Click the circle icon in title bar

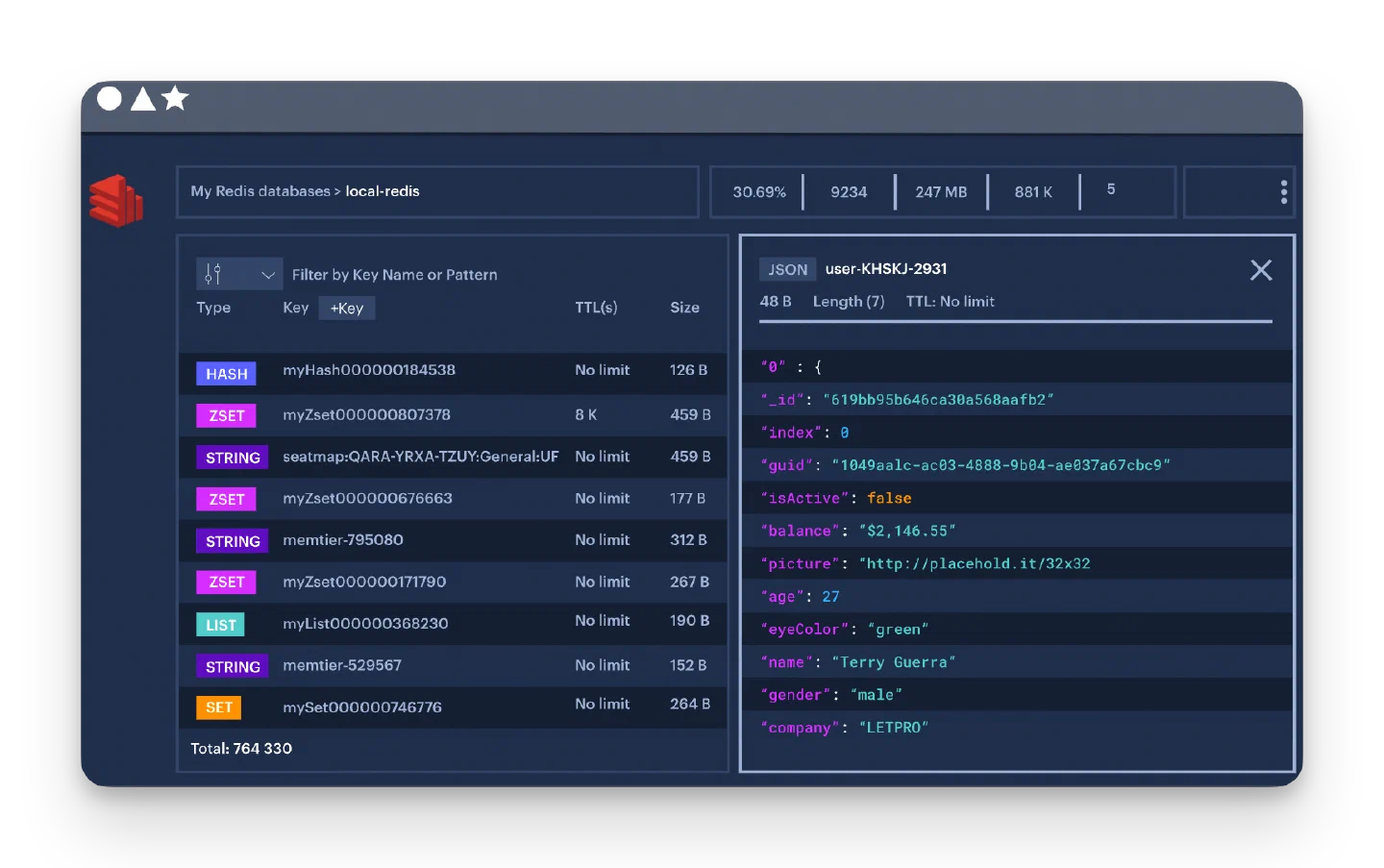coord(110,98)
